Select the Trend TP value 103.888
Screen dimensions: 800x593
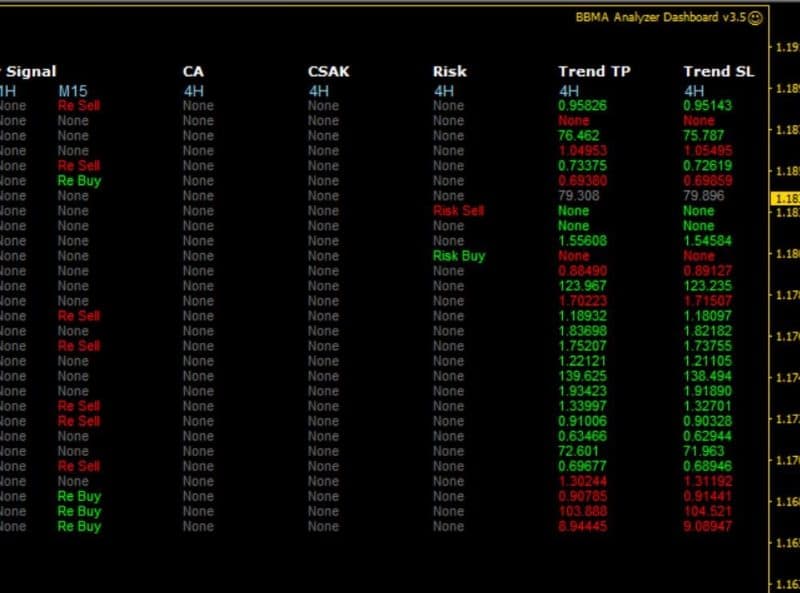[x=581, y=511]
